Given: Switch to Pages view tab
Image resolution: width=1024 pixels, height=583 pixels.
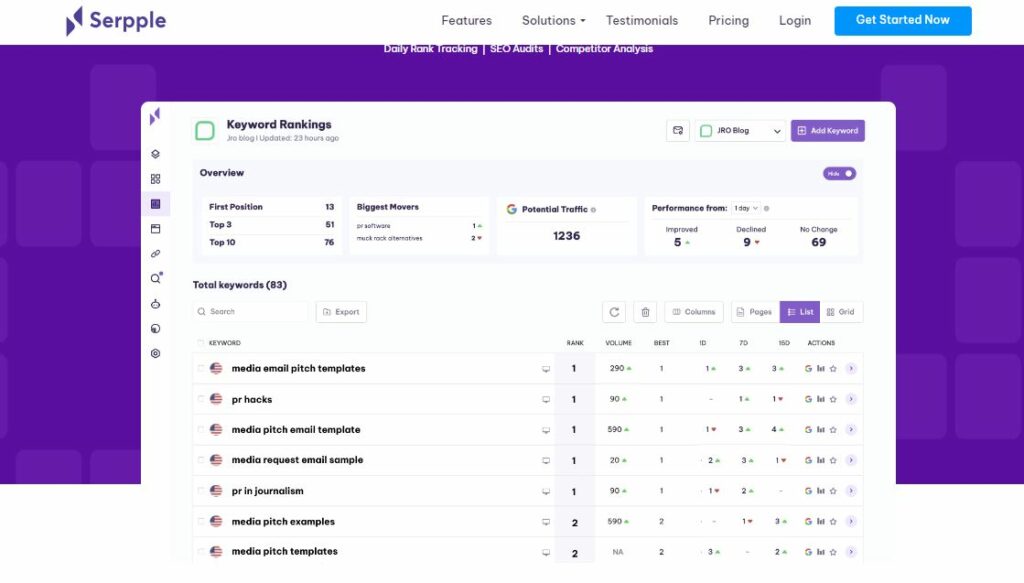Looking at the screenshot, I should [755, 312].
